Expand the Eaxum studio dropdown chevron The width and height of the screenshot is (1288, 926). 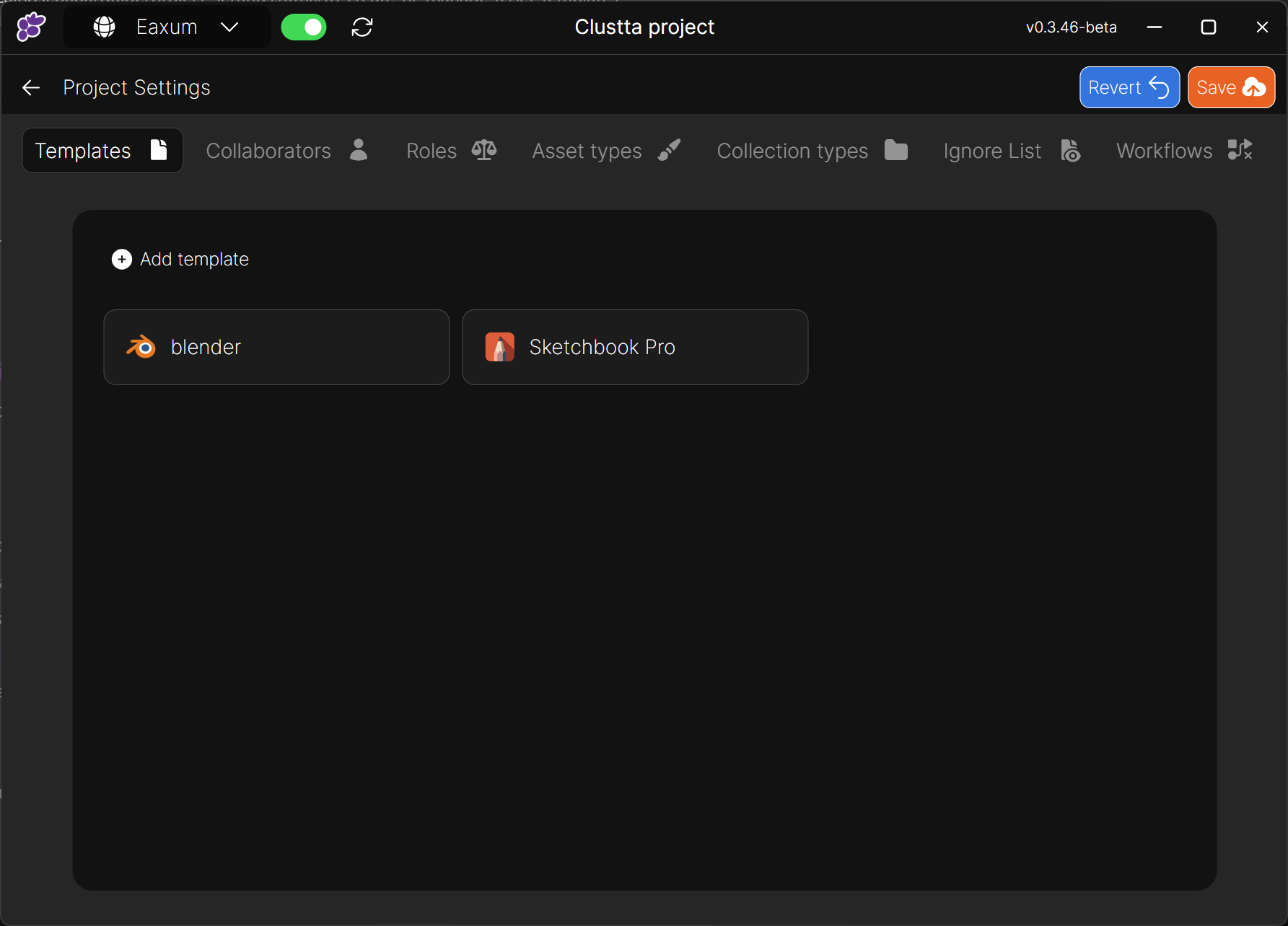pyautogui.click(x=229, y=27)
